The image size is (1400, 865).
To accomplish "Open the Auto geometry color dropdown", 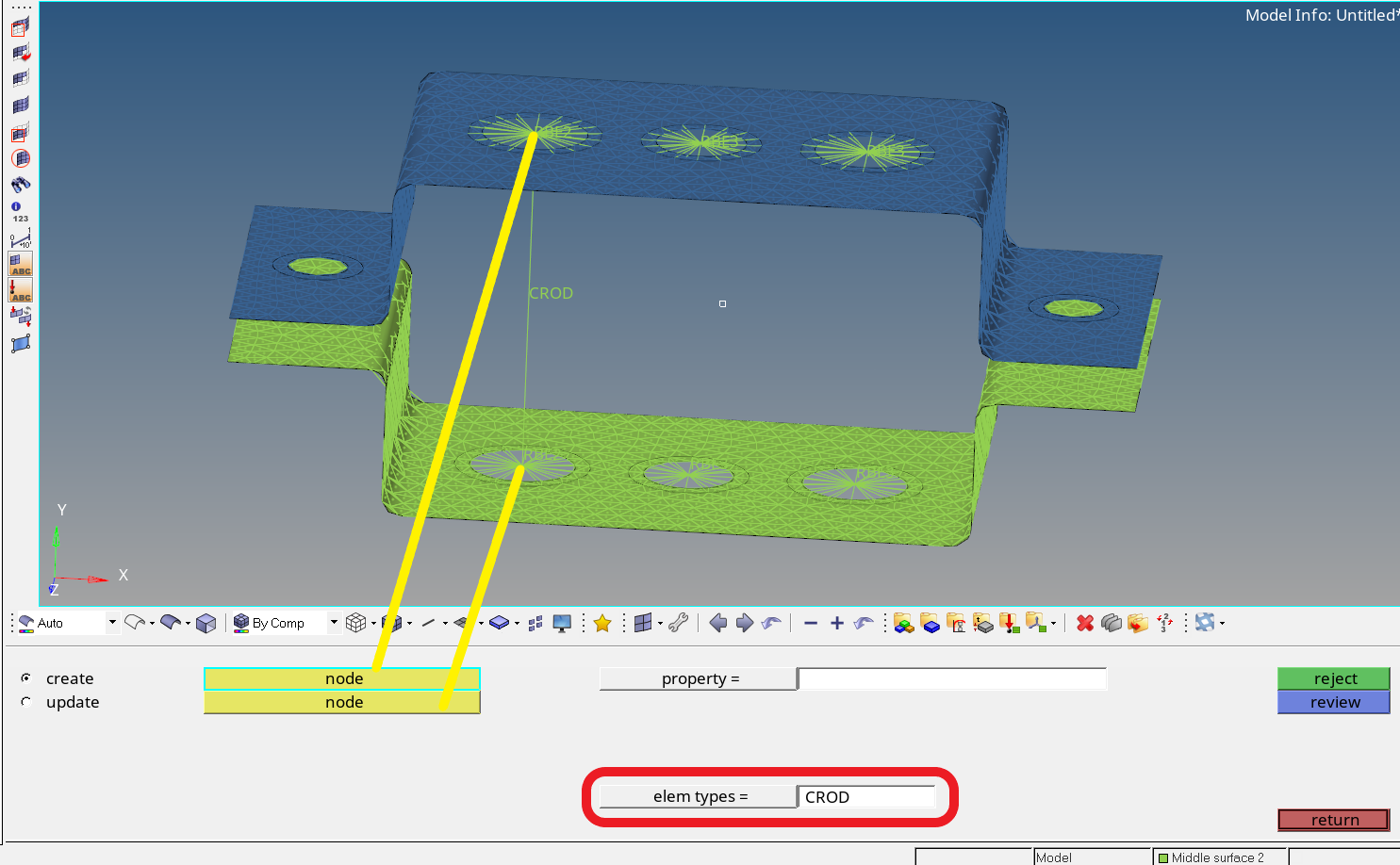I will 111,623.
